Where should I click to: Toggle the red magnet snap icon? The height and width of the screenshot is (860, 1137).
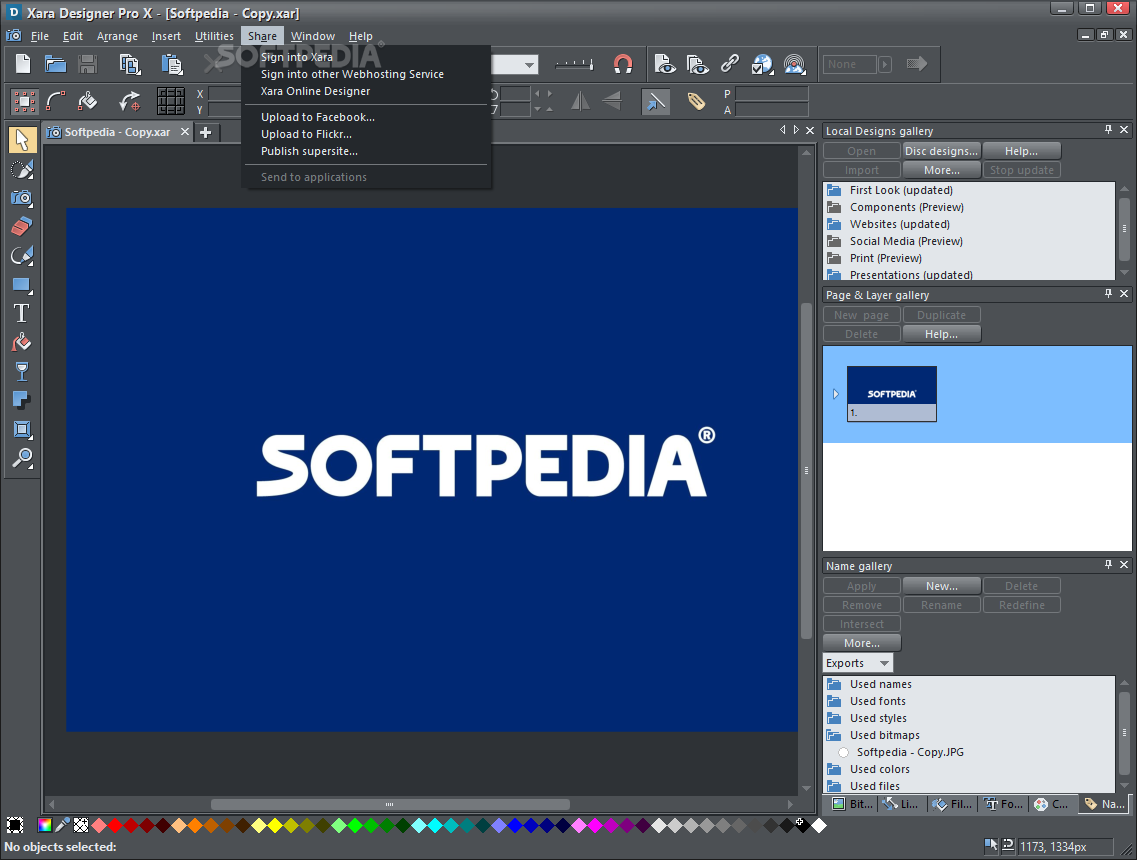click(x=623, y=64)
